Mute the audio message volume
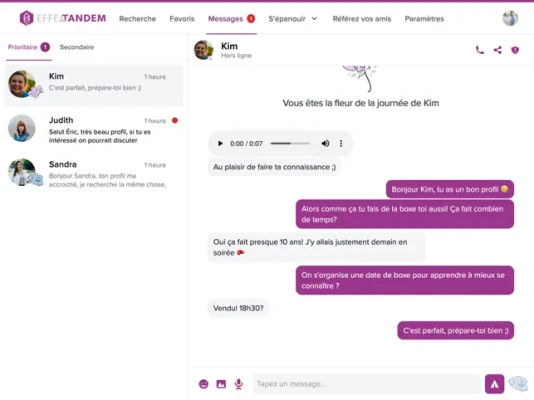 (x=325, y=143)
